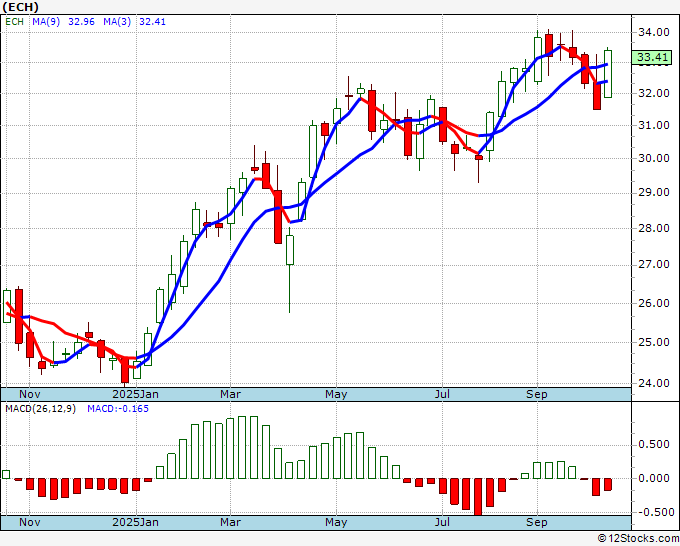This screenshot has width=680, height=546.
Task: Click the 26.00 price axis label
Action: pyautogui.click(x=653, y=303)
